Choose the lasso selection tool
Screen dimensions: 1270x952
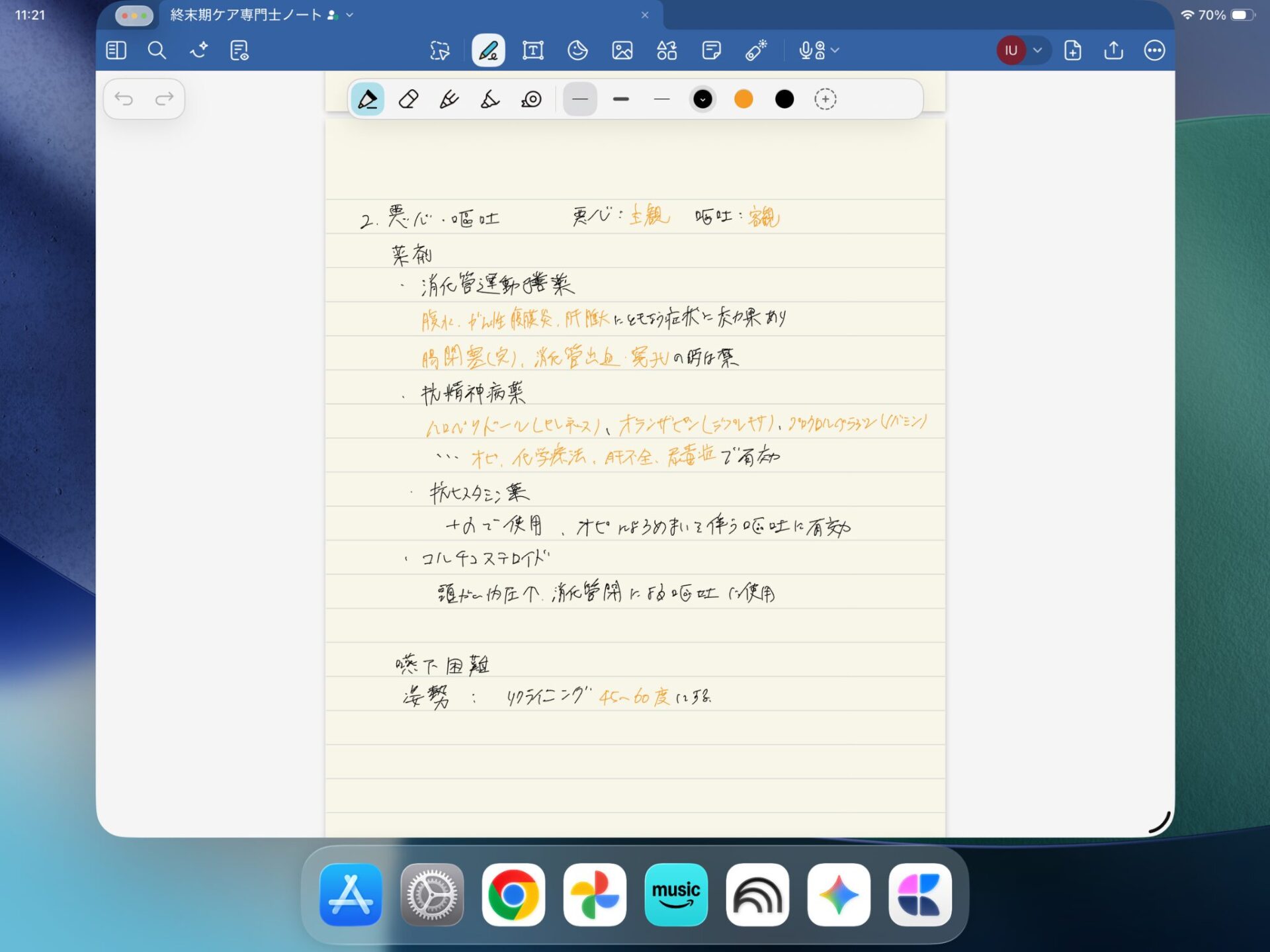point(440,50)
